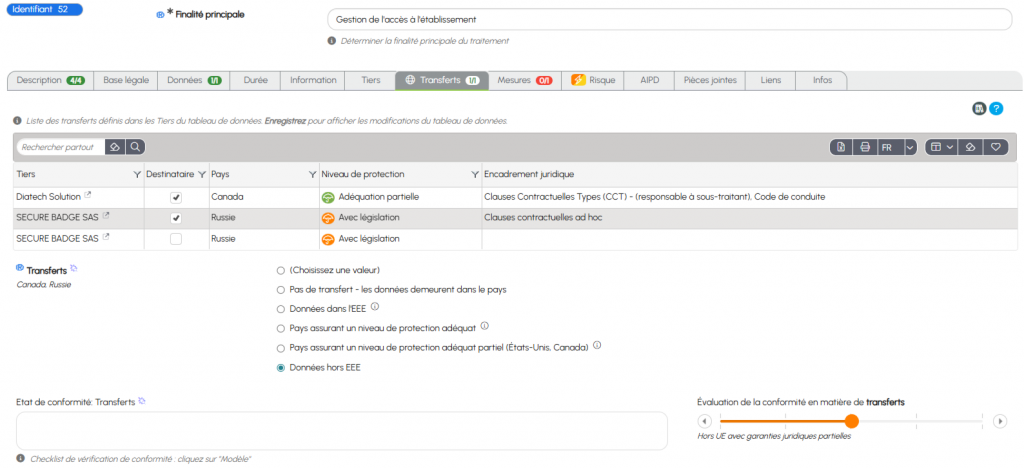Click the orange conformity evaluation slider handle
Viewport: 1024px width, 469px height.
851,421
